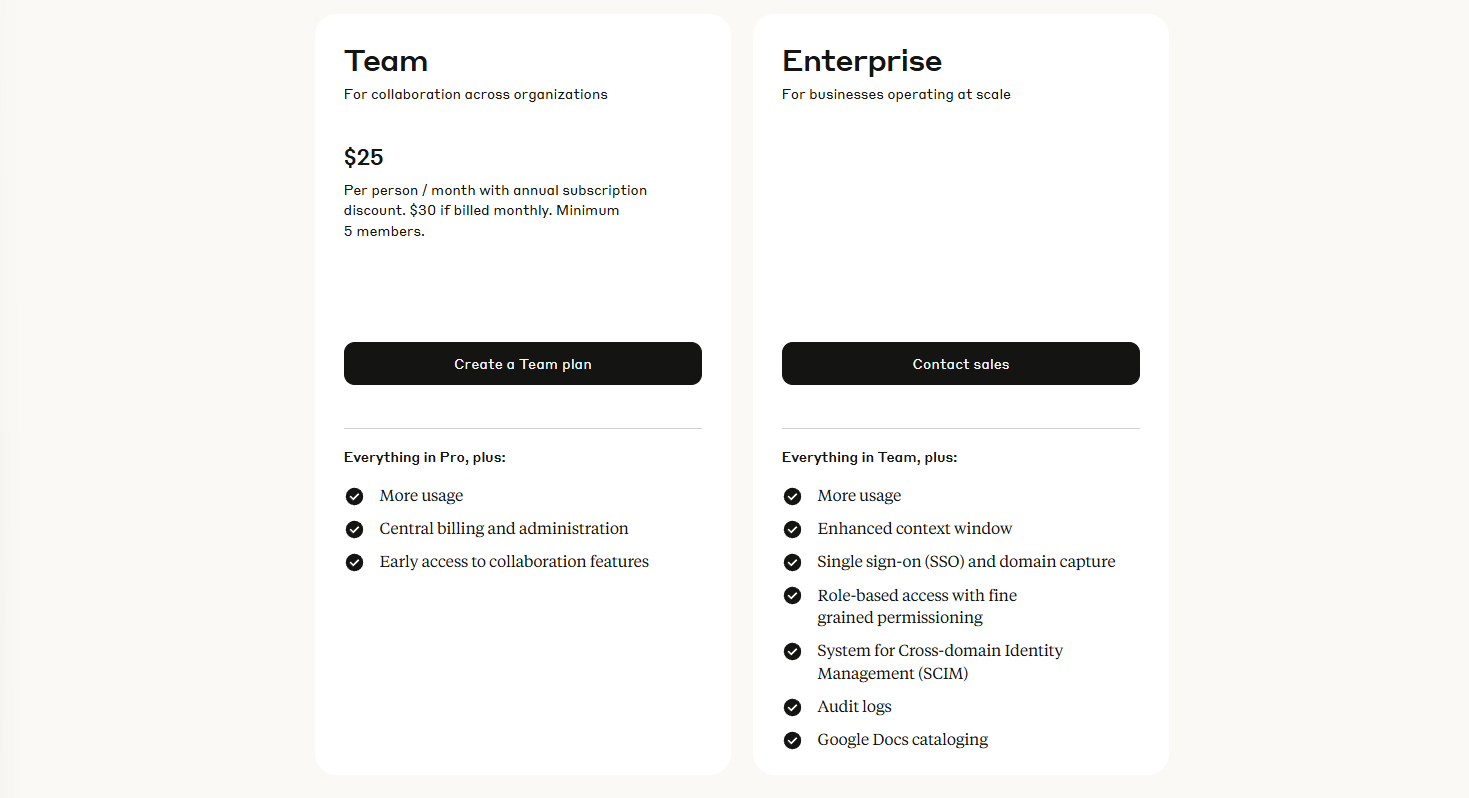
Task: Click the $25 price text
Action: [364, 157]
